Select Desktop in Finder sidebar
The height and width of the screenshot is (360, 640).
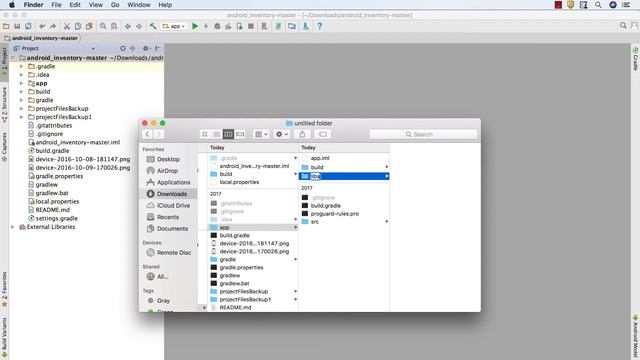168,159
